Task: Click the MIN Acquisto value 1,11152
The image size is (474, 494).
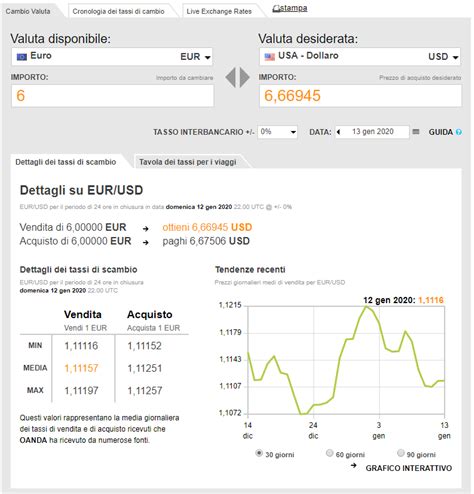Action: 145,346
